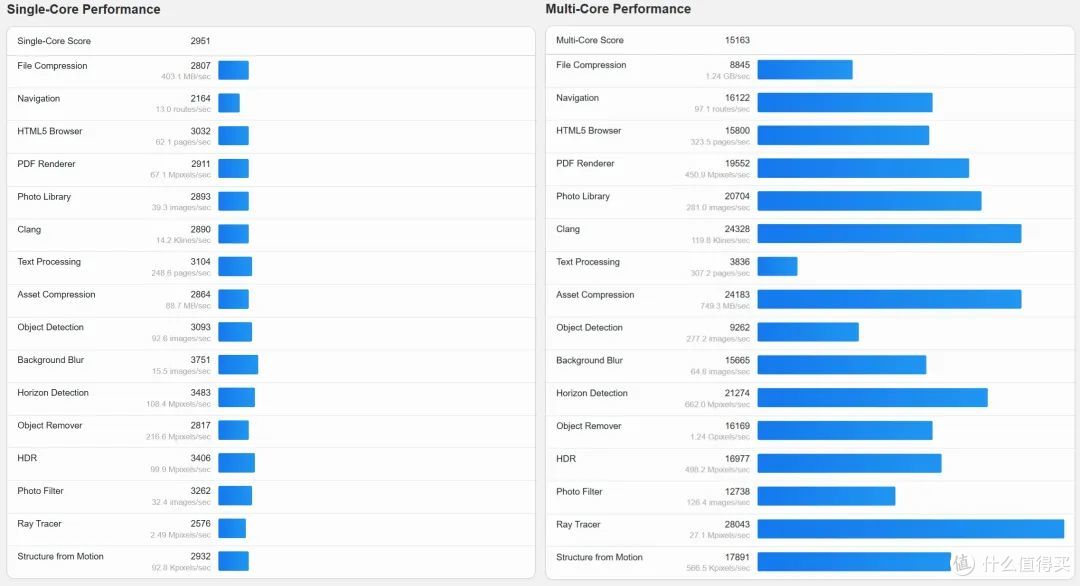Select the multi-core Text Processing bar
Screen dimensions: 1080x586
tap(778, 266)
